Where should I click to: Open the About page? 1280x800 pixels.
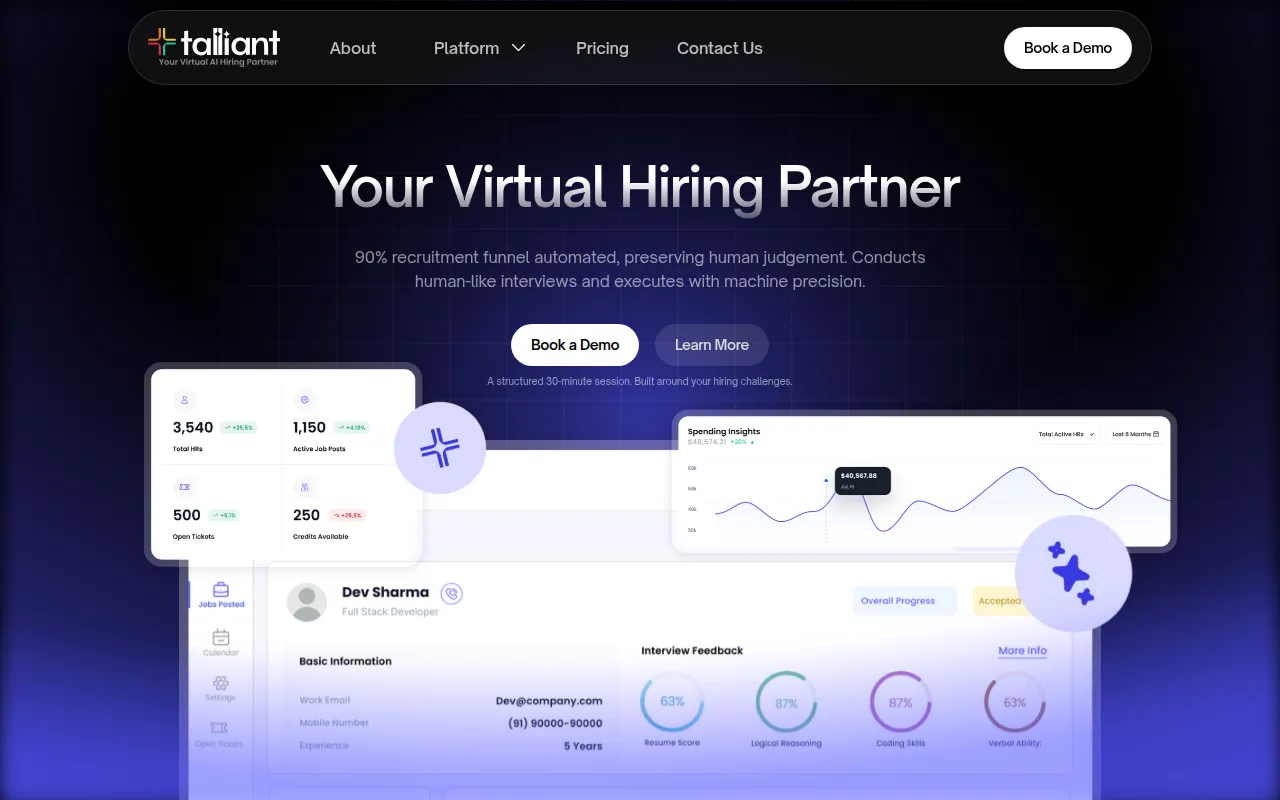point(353,48)
